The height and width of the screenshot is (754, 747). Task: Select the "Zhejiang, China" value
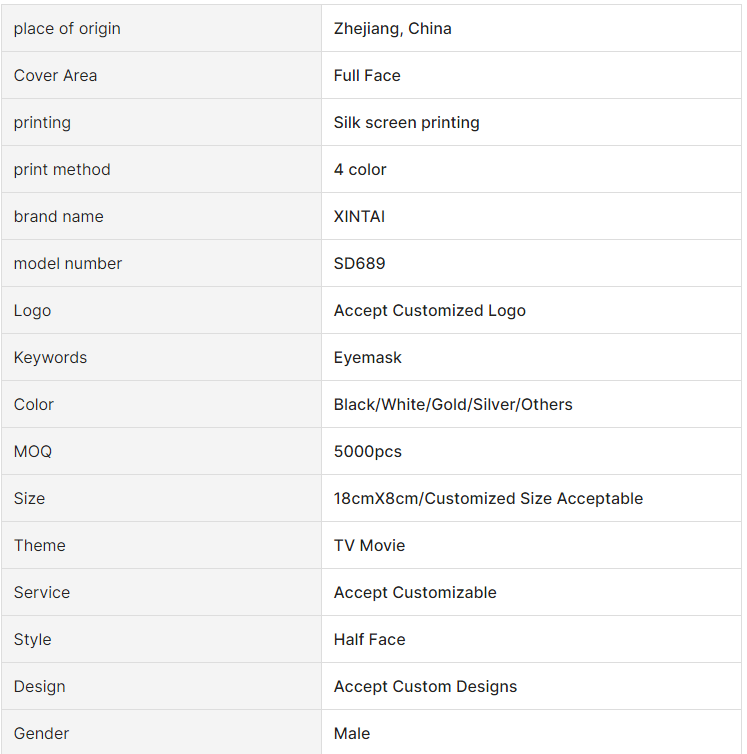tap(392, 28)
